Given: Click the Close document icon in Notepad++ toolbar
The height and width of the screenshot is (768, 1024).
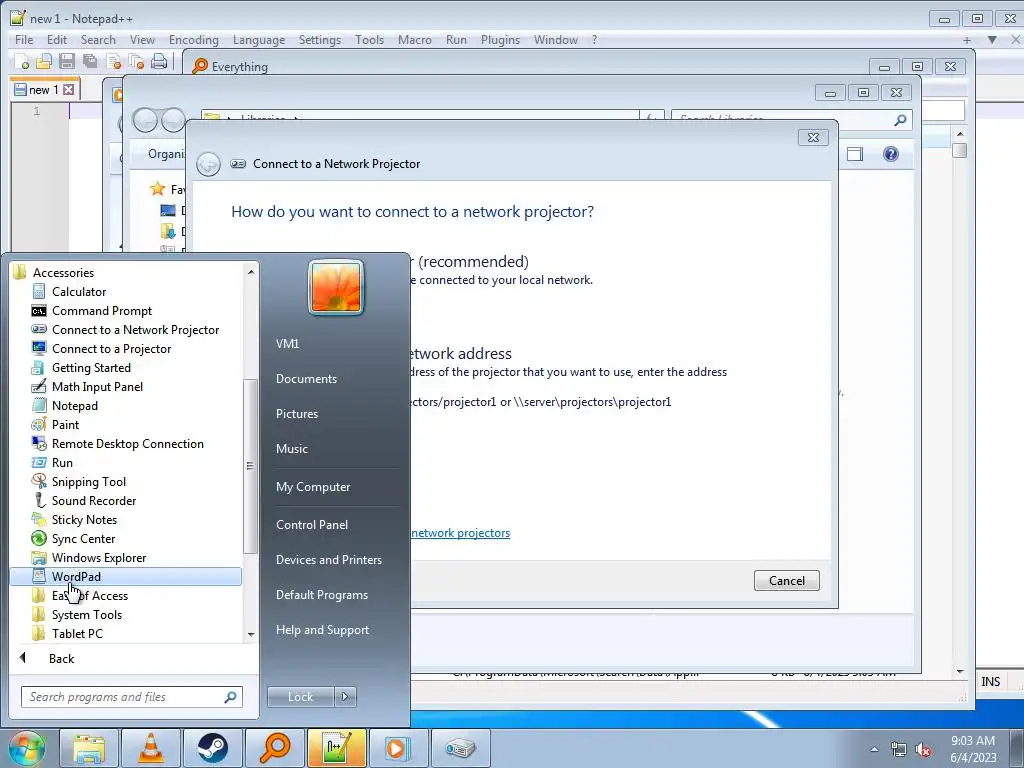Looking at the screenshot, I should (x=113, y=62).
